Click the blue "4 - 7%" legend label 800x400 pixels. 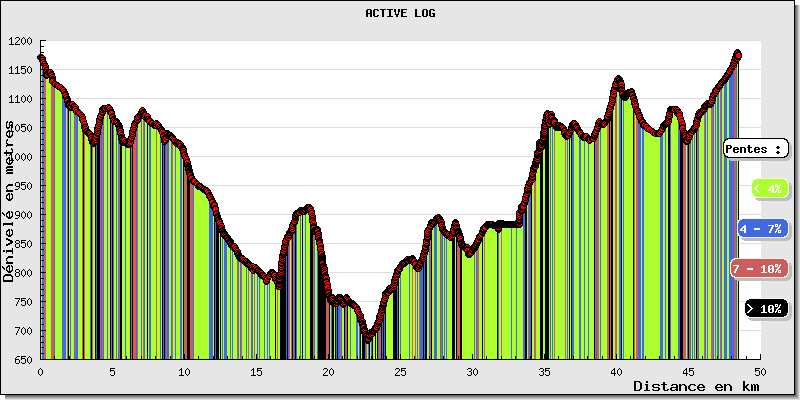tap(761, 229)
